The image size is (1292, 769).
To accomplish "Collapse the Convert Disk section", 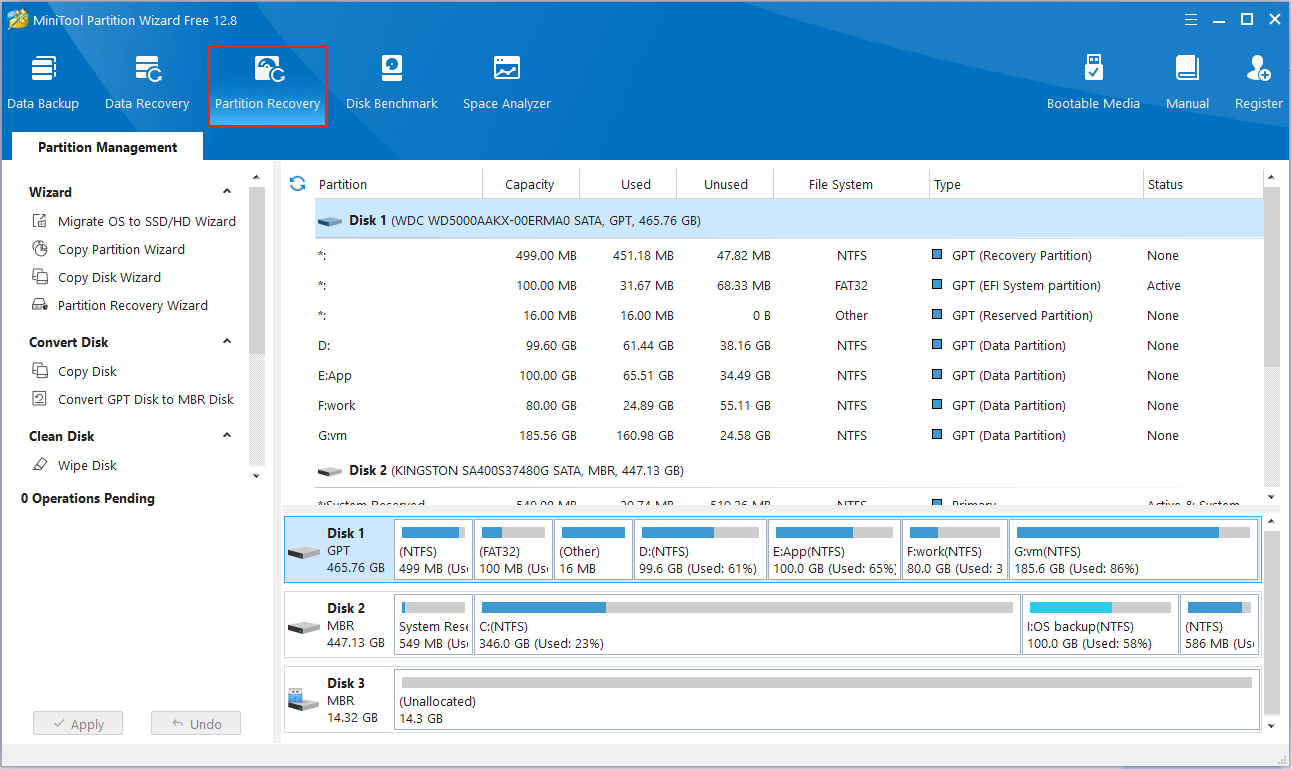I will pos(227,342).
